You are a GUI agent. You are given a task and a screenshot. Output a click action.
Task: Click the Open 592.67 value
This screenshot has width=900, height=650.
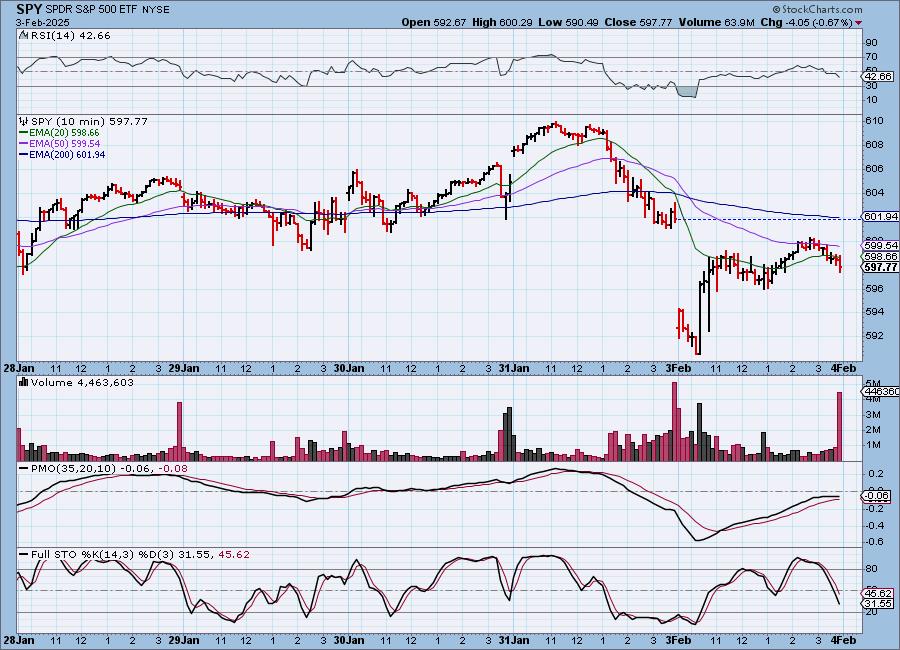434,22
